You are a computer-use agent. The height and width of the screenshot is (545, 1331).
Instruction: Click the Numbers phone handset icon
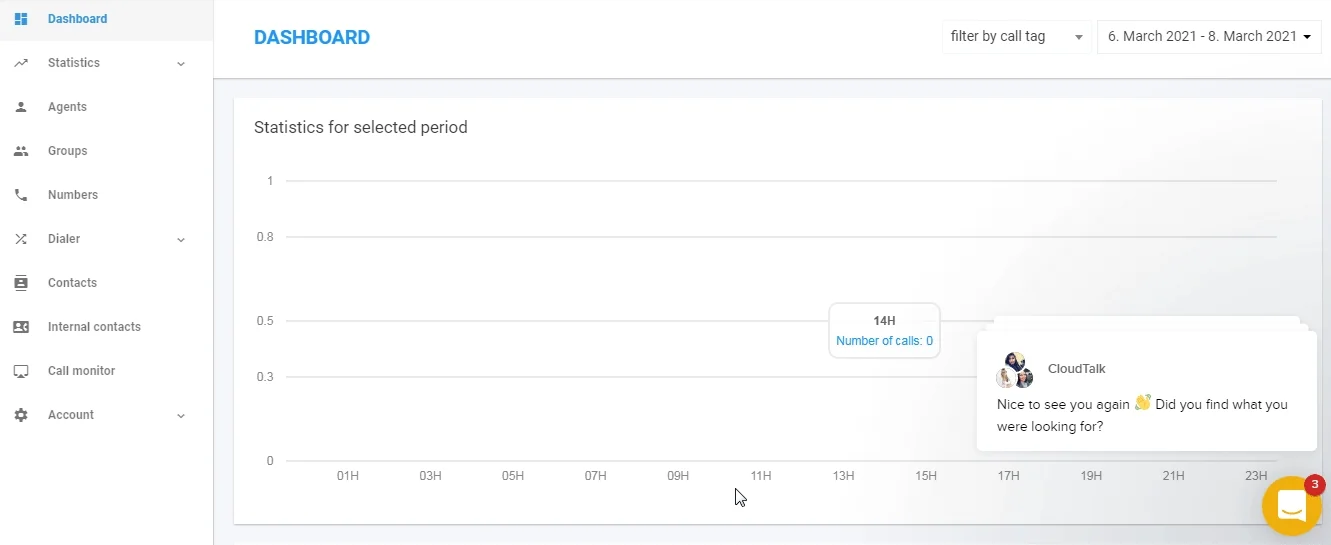[21, 195]
